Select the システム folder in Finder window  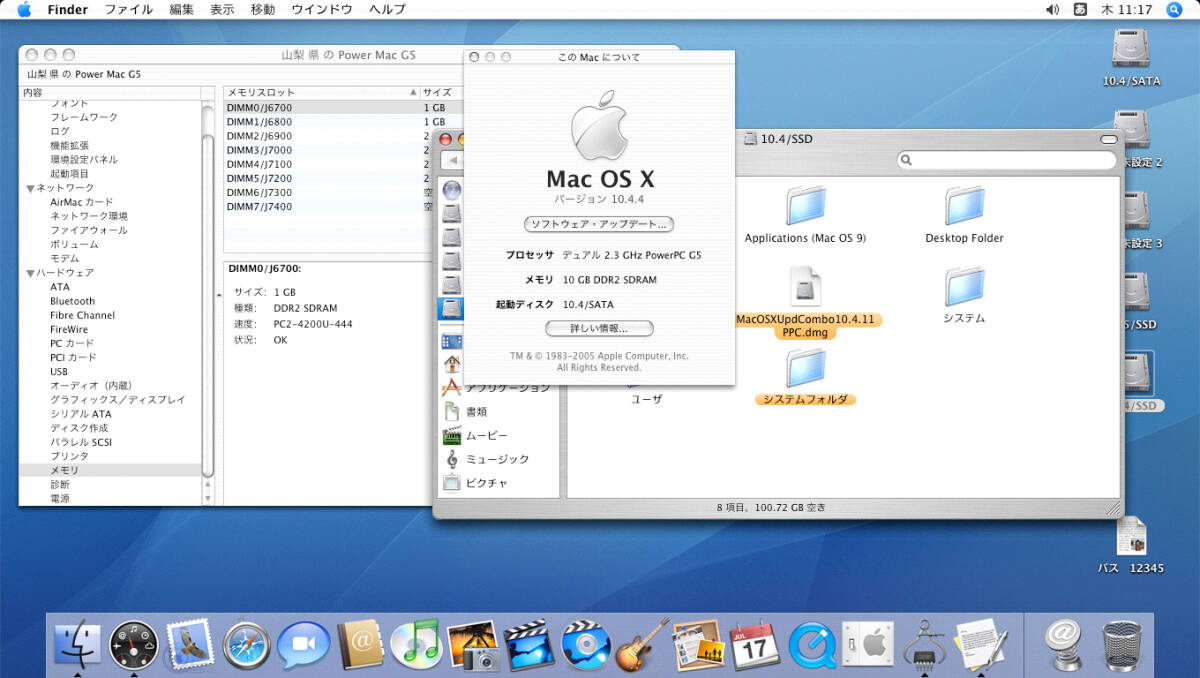[x=964, y=295]
